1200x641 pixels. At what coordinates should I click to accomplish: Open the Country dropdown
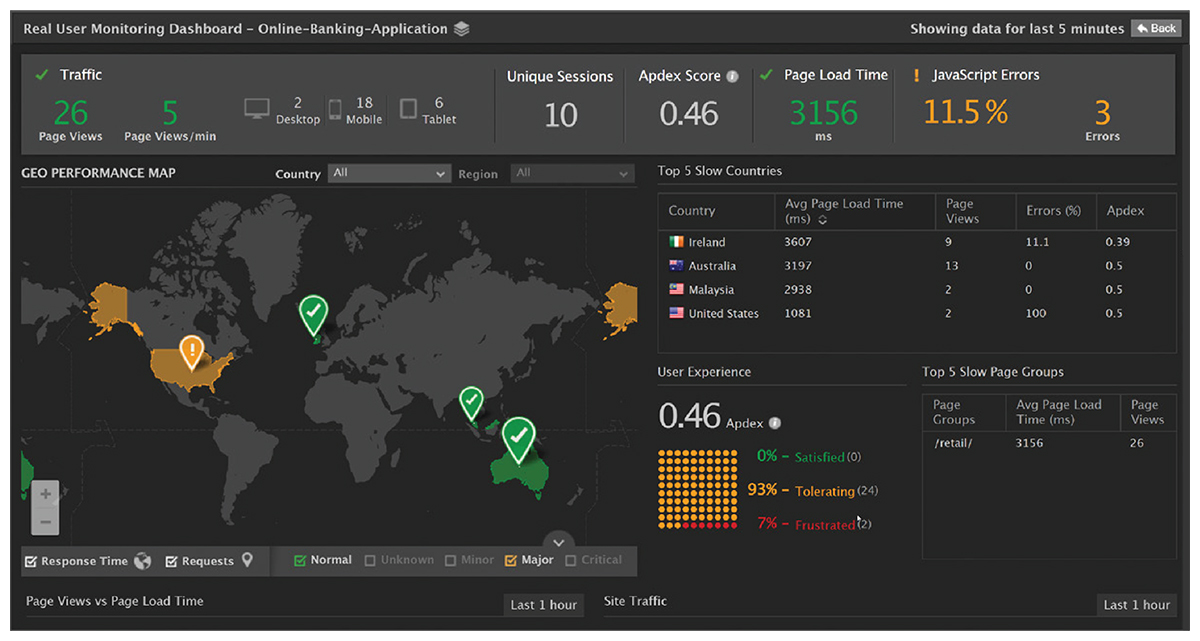coord(390,174)
